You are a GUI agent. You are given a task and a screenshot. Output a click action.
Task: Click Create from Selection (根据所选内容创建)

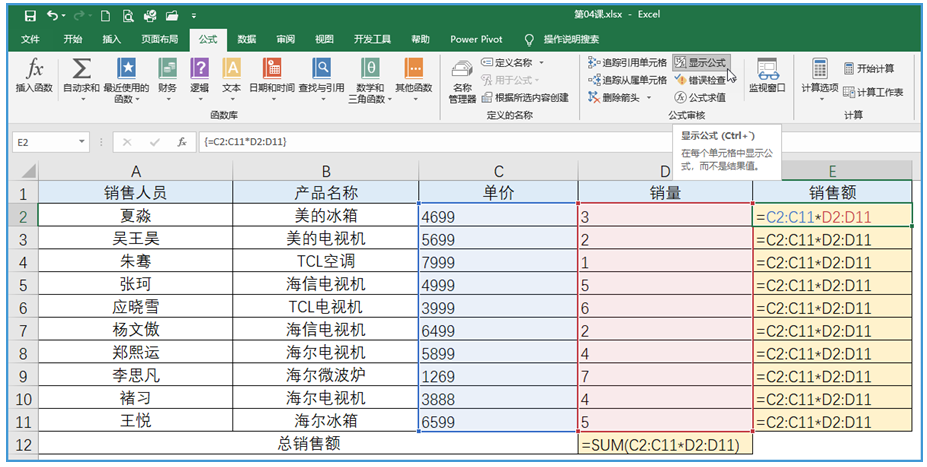[x=525, y=97]
